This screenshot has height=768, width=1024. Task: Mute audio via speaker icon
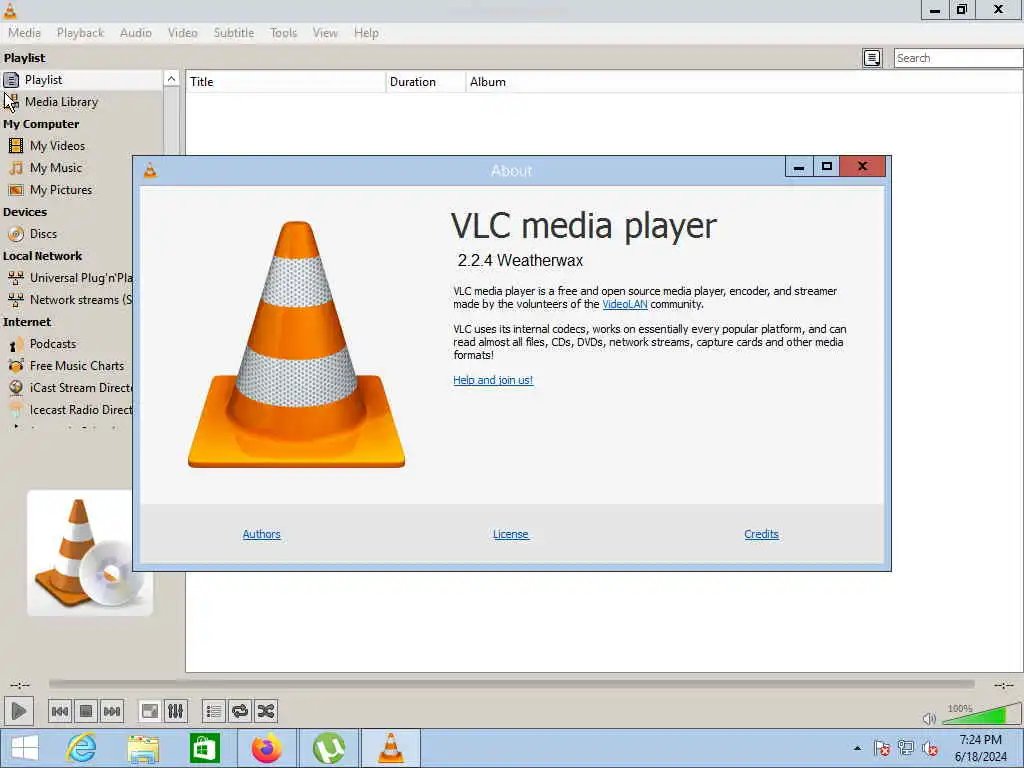click(x=929, y=718)
